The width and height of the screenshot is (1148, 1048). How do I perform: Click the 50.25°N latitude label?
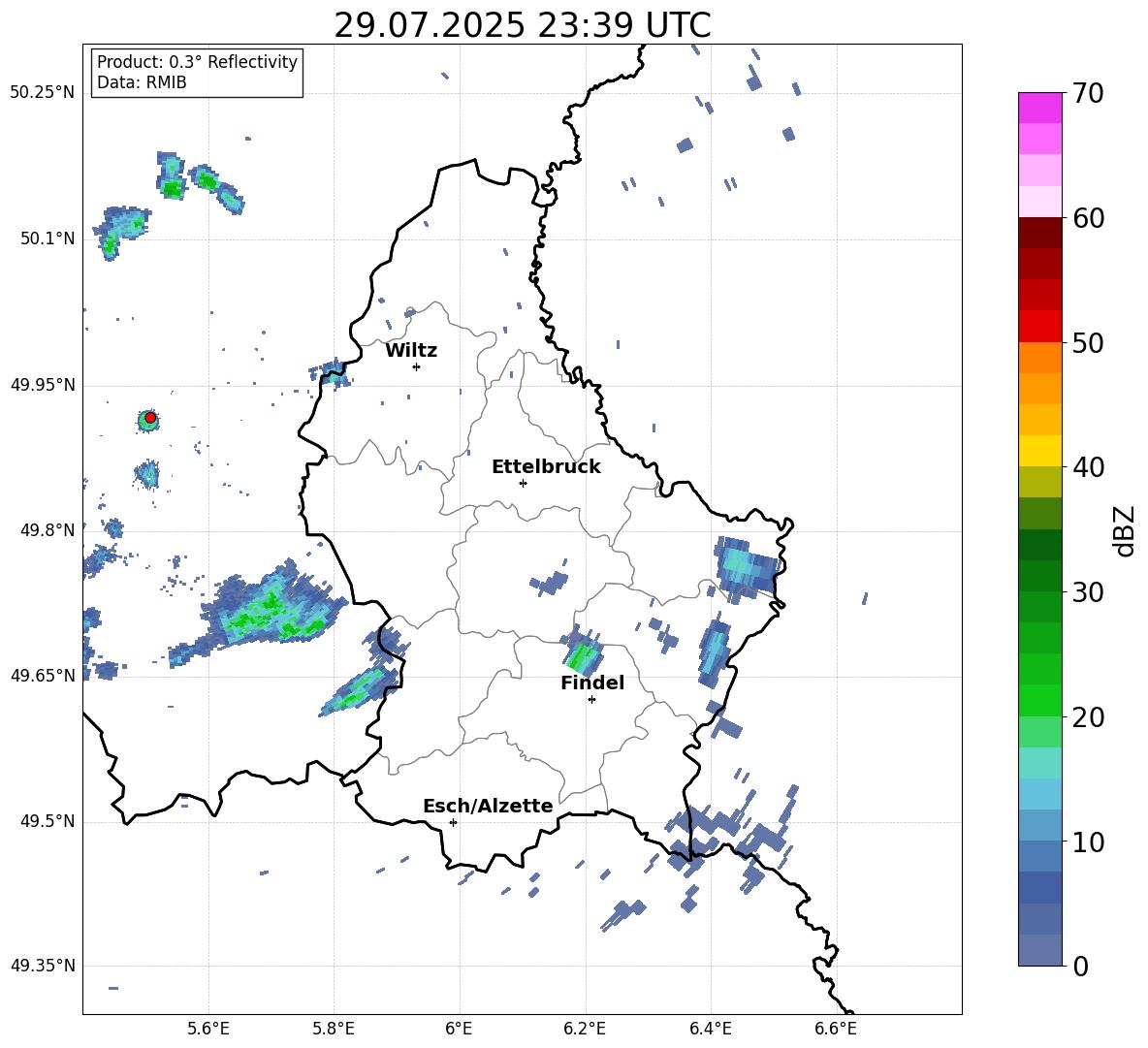click(42, 93)
